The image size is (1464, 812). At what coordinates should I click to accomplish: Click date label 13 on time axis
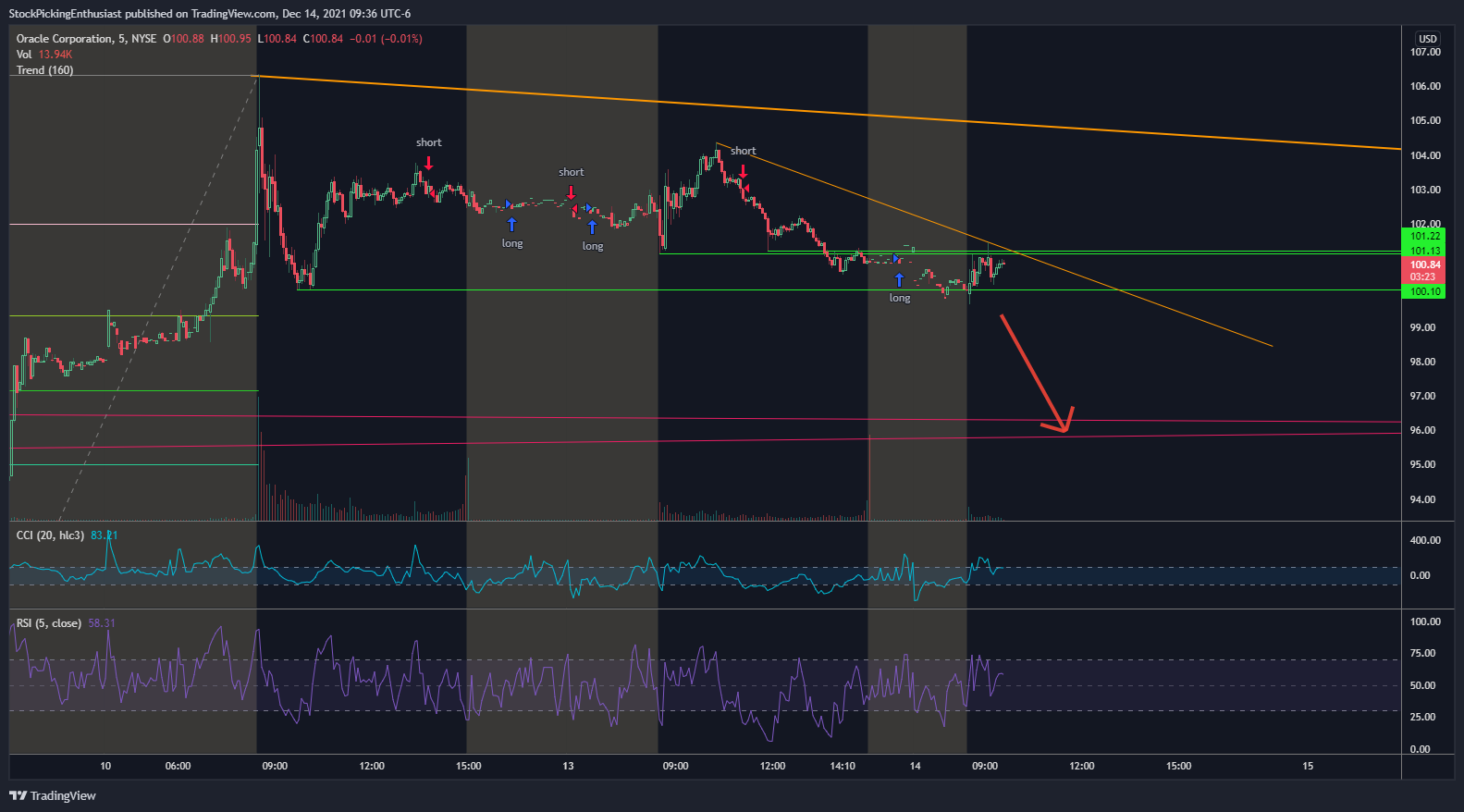(x=568, y=766)
